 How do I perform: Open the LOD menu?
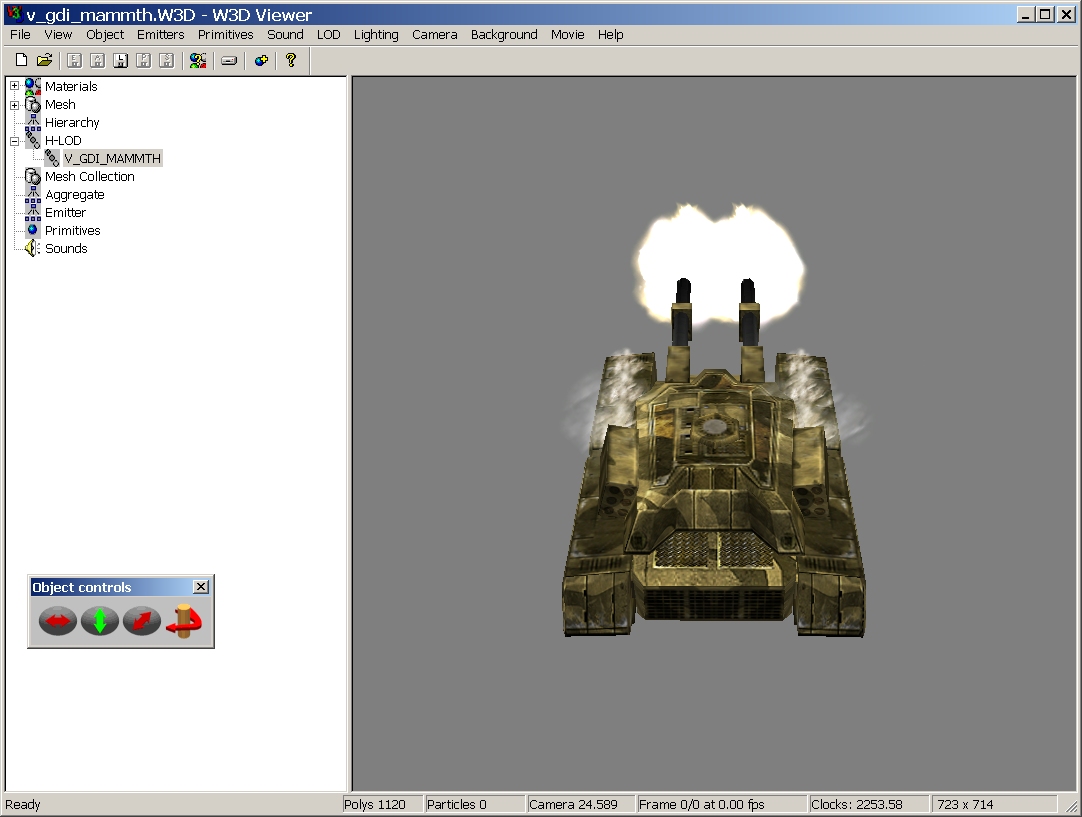point(328,35)
